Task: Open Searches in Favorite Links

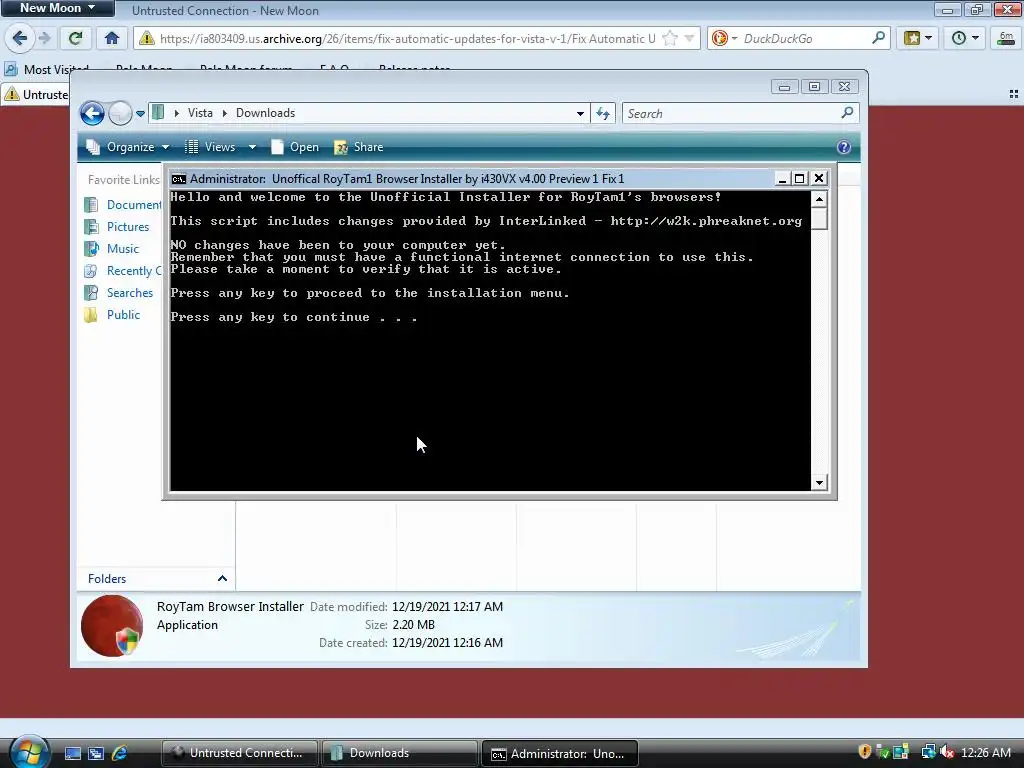Action: [119, 293]
